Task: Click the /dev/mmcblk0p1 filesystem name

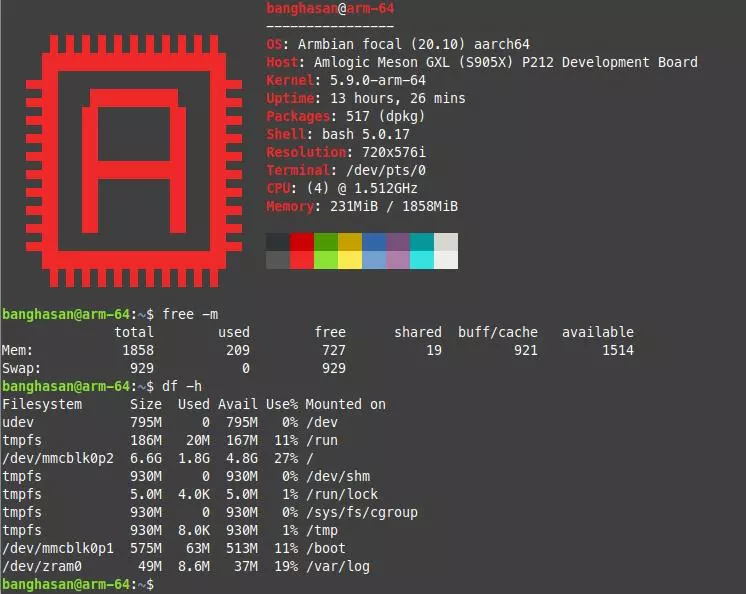Action: pos(58,548)
